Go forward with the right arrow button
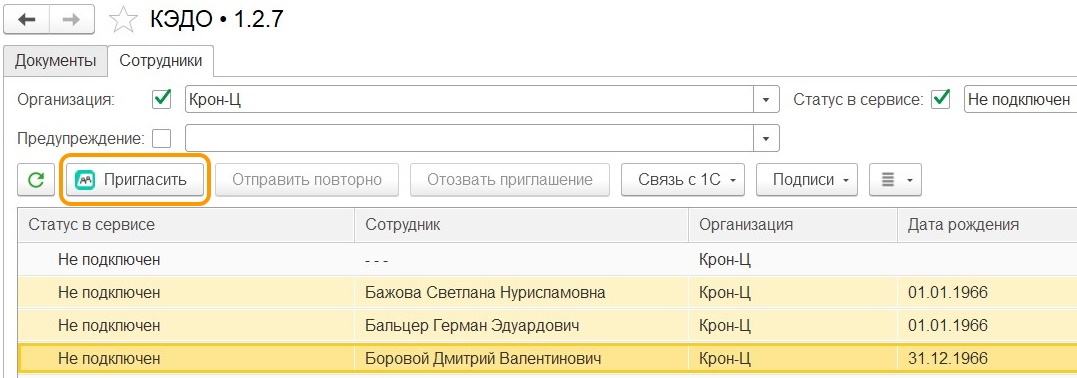The image size is (1077, 378). pos(71,19)
